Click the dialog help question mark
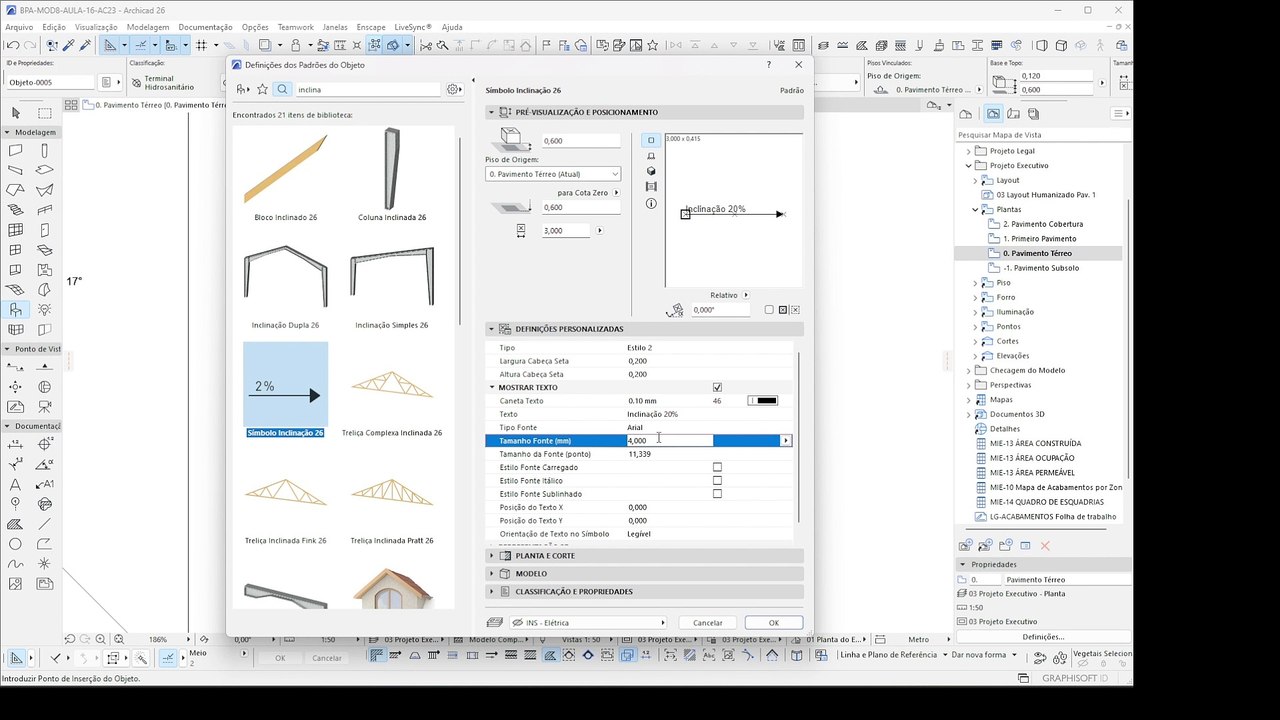Viewport: 1280px width, 720px height. 768,64
